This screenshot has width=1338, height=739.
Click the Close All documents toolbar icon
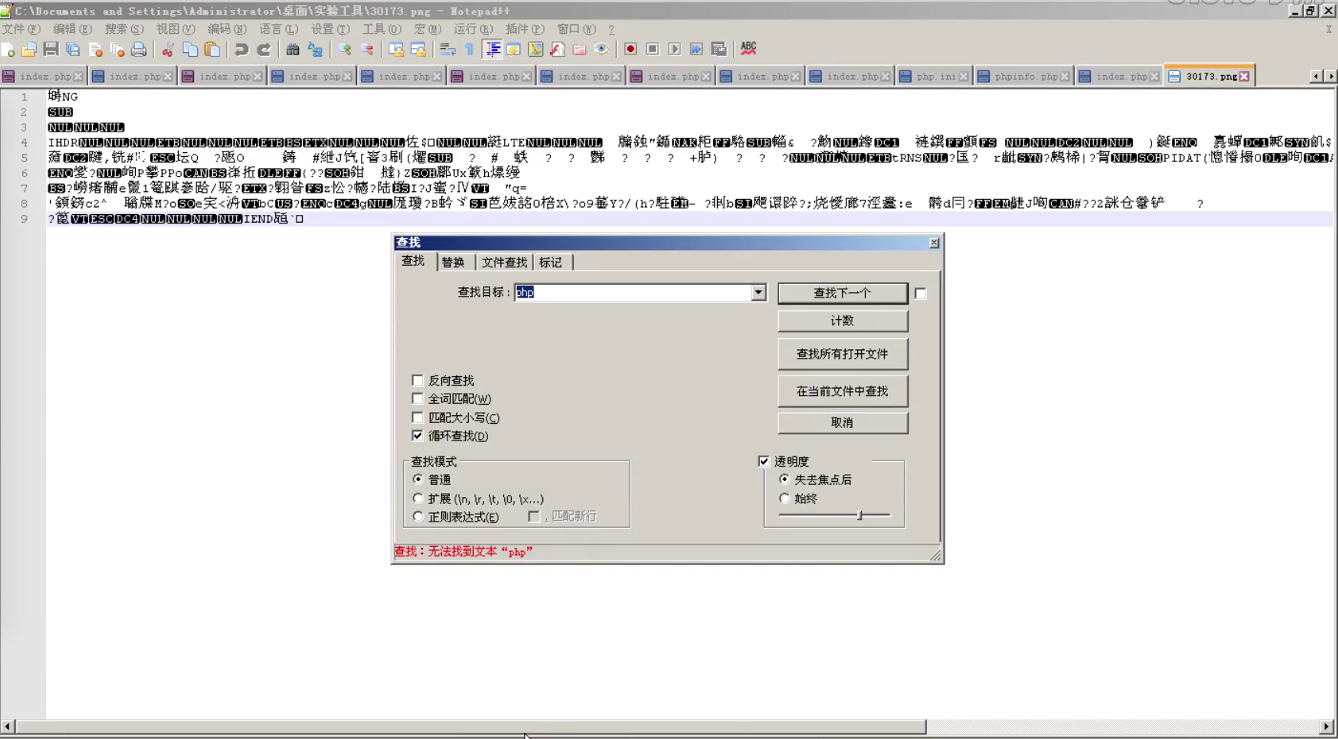pyautogui.click(x=117, y=49)
